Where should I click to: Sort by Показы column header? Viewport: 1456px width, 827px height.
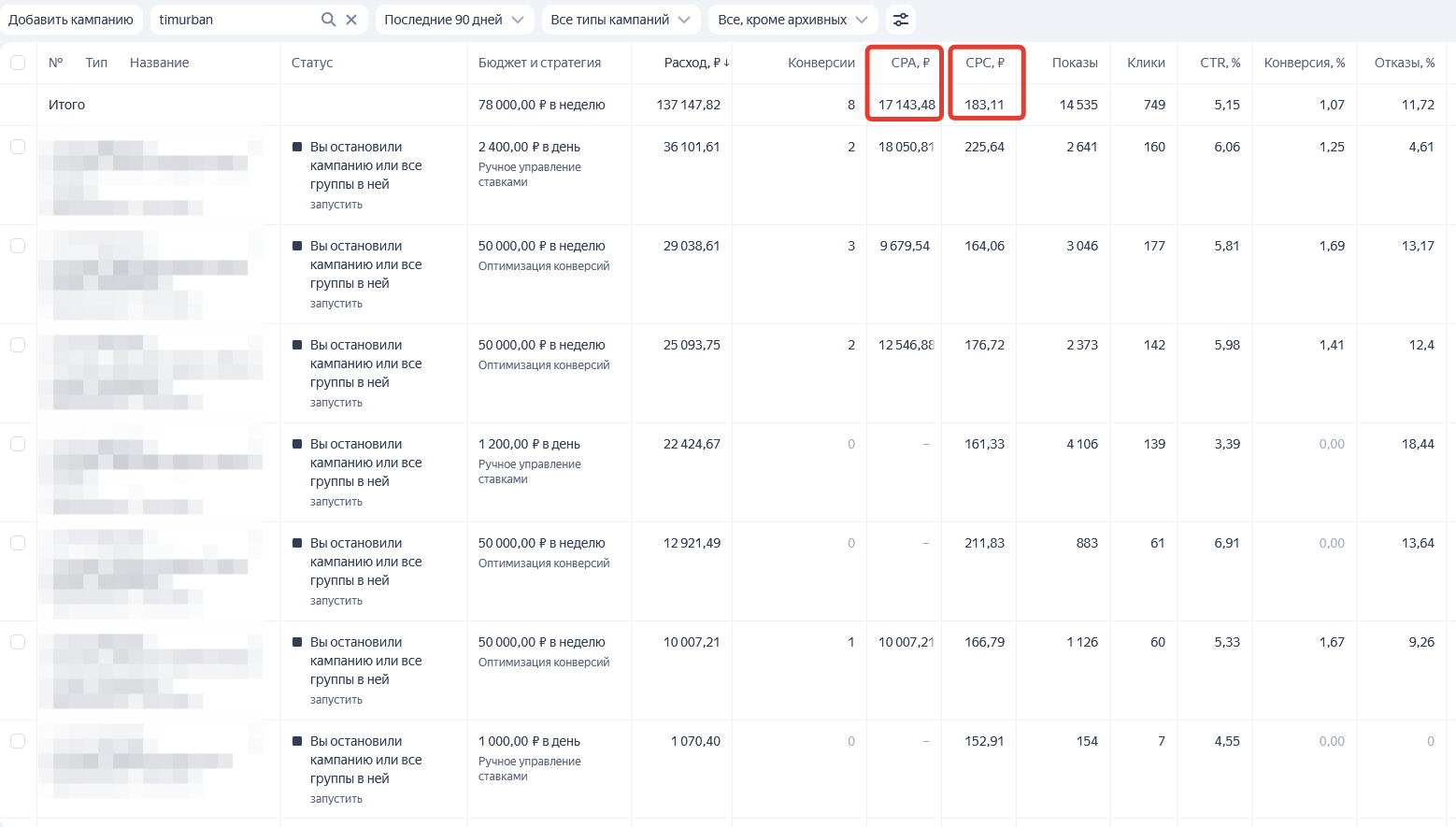[x=1075, y=63]
